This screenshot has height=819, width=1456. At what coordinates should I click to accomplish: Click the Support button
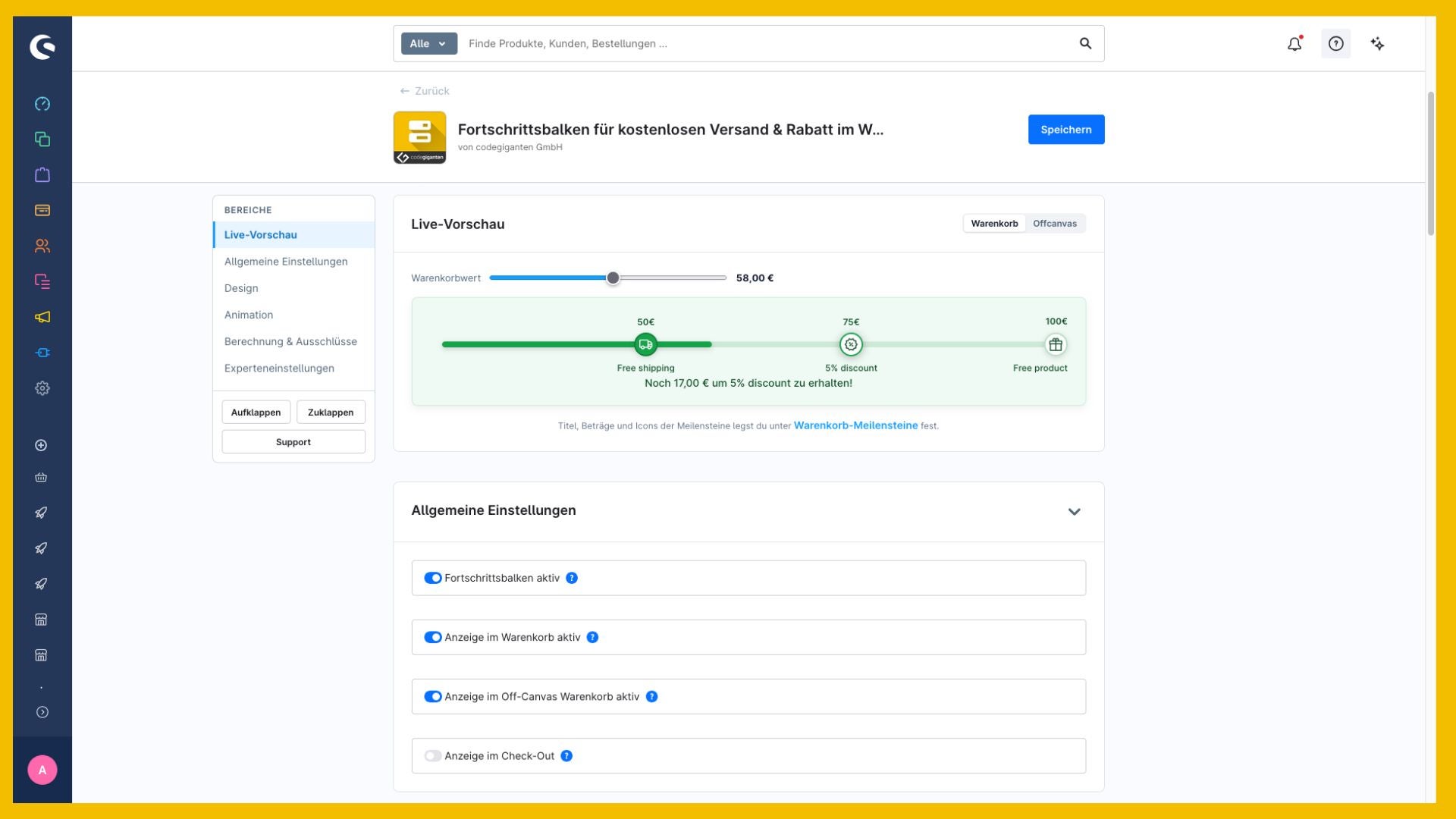(293, 441)
